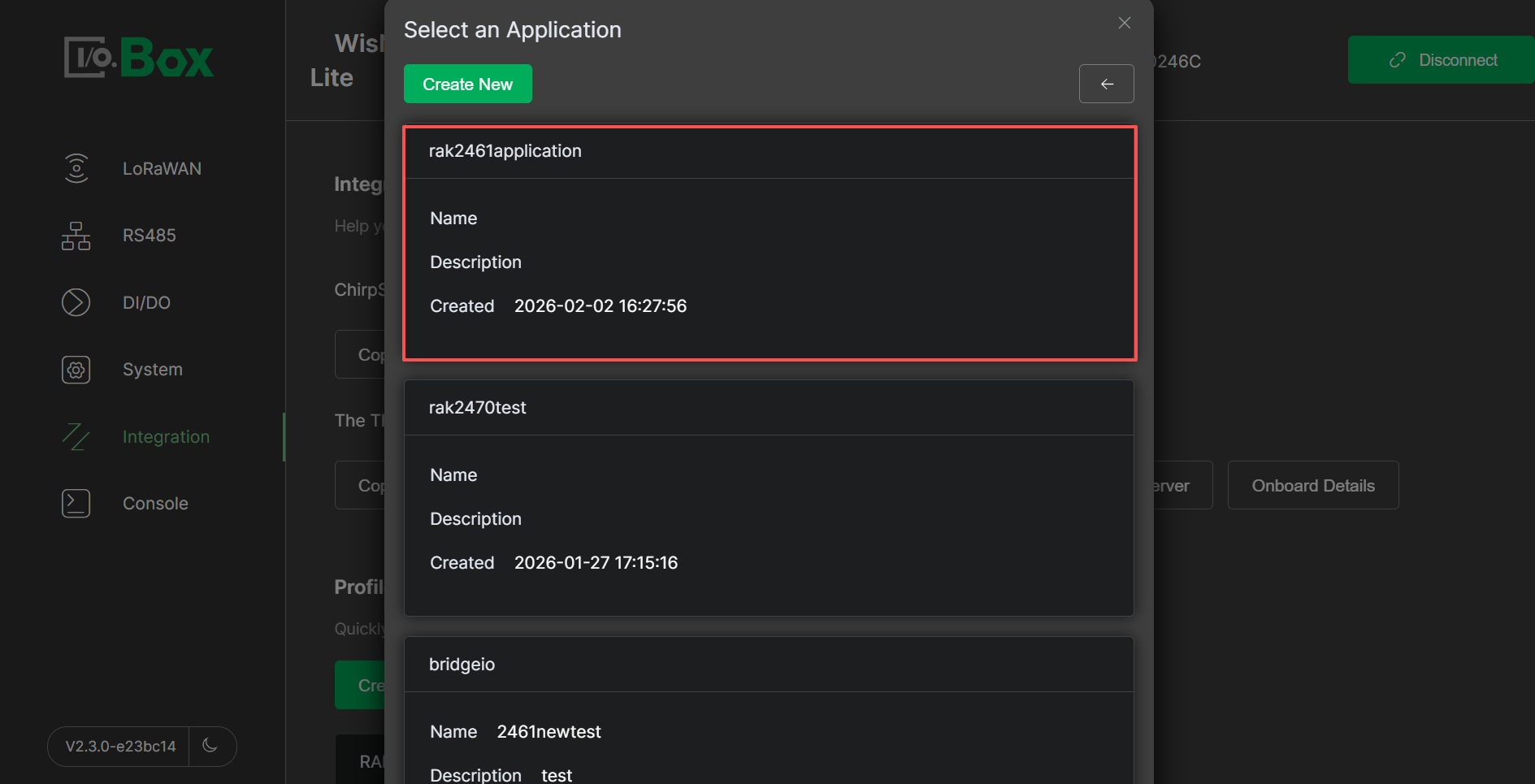This screenshot has width=1535, height=784.
Task: Open the LoRaWAN menu item
Action: point(162,169)
